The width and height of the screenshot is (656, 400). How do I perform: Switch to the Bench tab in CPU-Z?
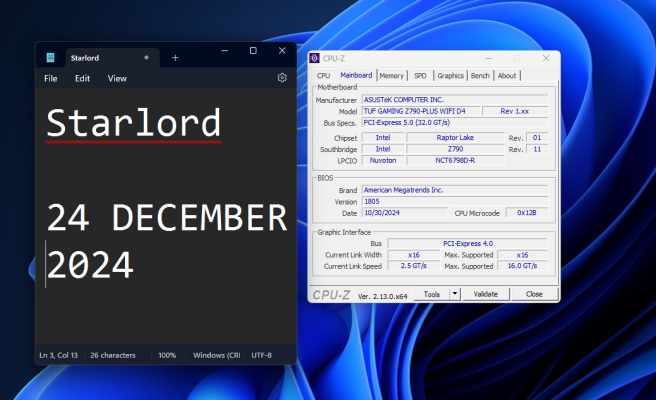(x=480, y=76)
